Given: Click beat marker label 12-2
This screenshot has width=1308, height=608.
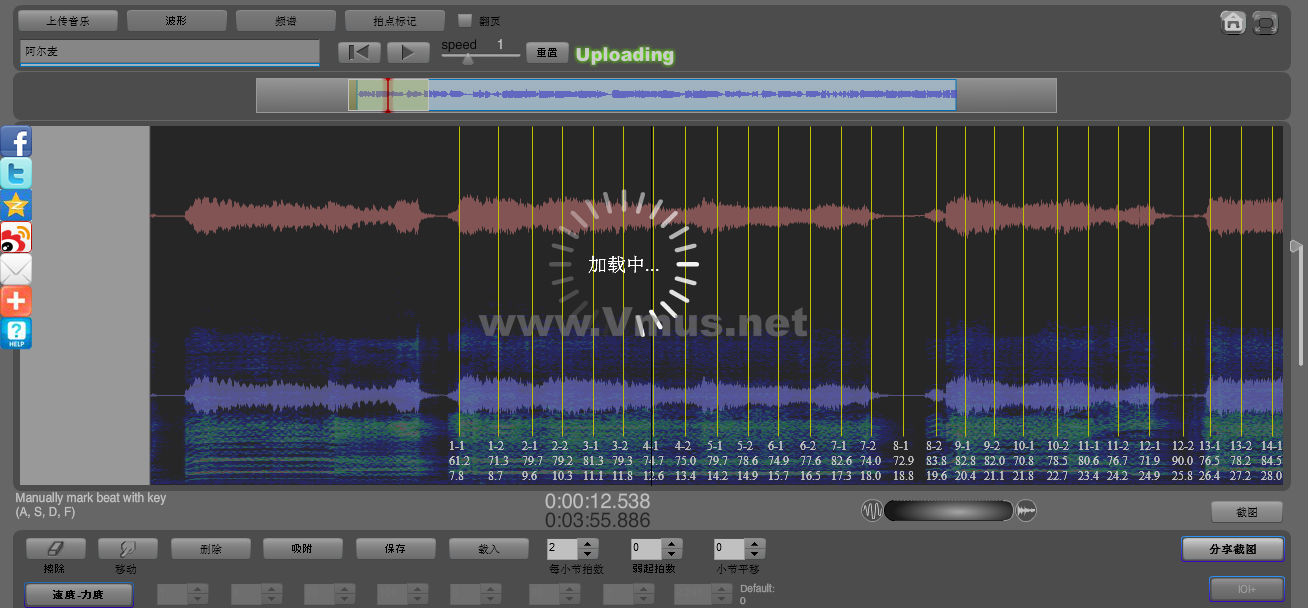Looking at the screenshot, I should pos(1182,446).
